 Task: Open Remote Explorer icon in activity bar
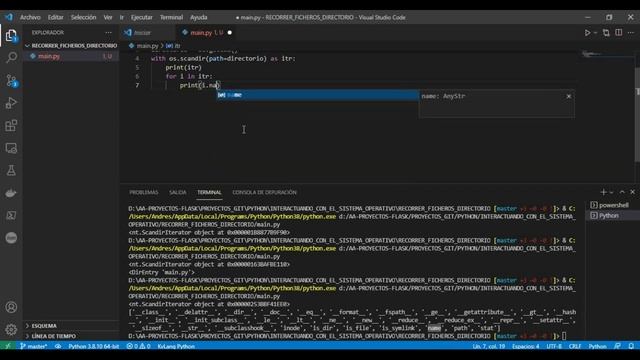pos(11,148)
